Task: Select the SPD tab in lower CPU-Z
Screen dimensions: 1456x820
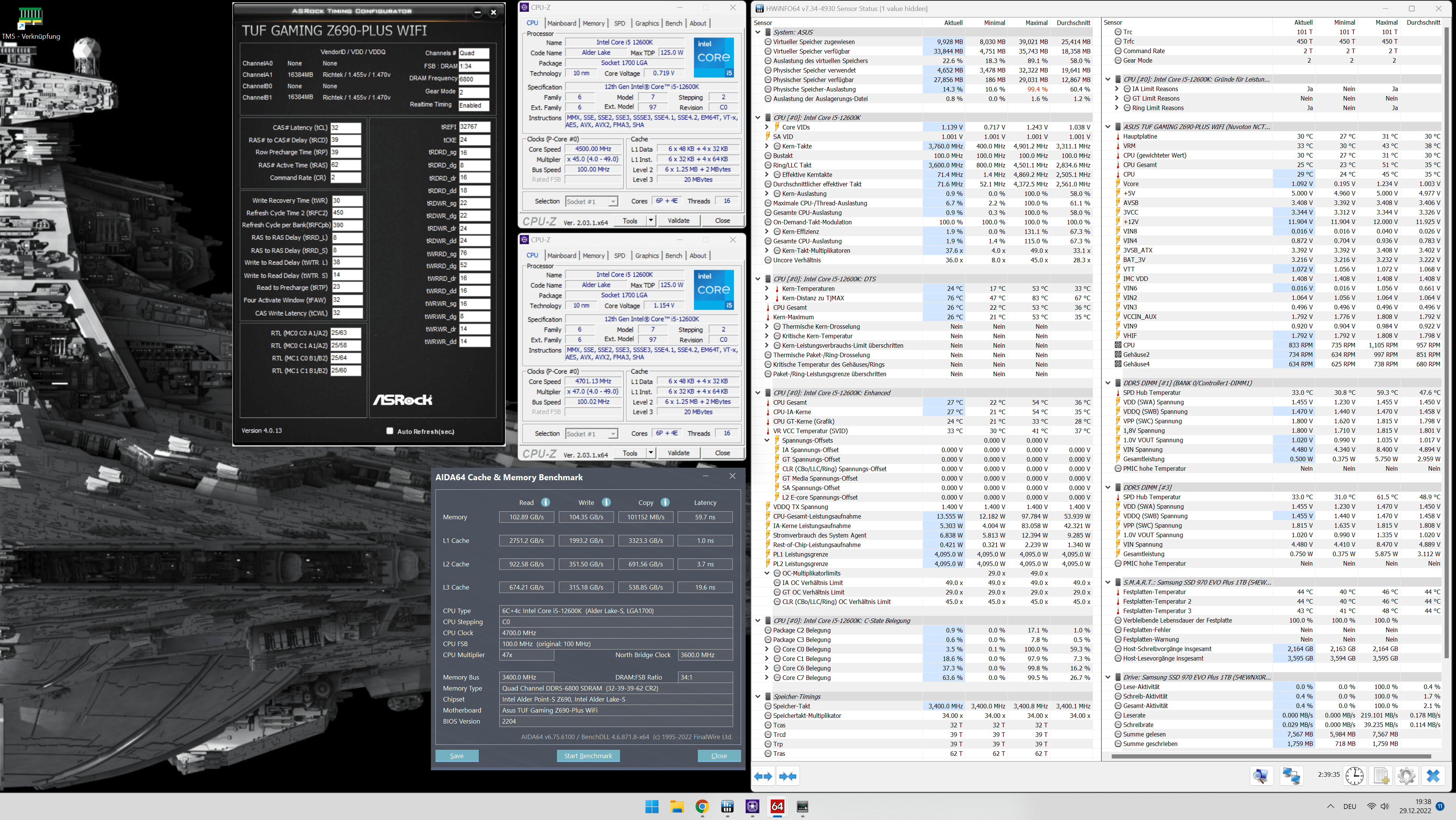Action: (620, 255)
